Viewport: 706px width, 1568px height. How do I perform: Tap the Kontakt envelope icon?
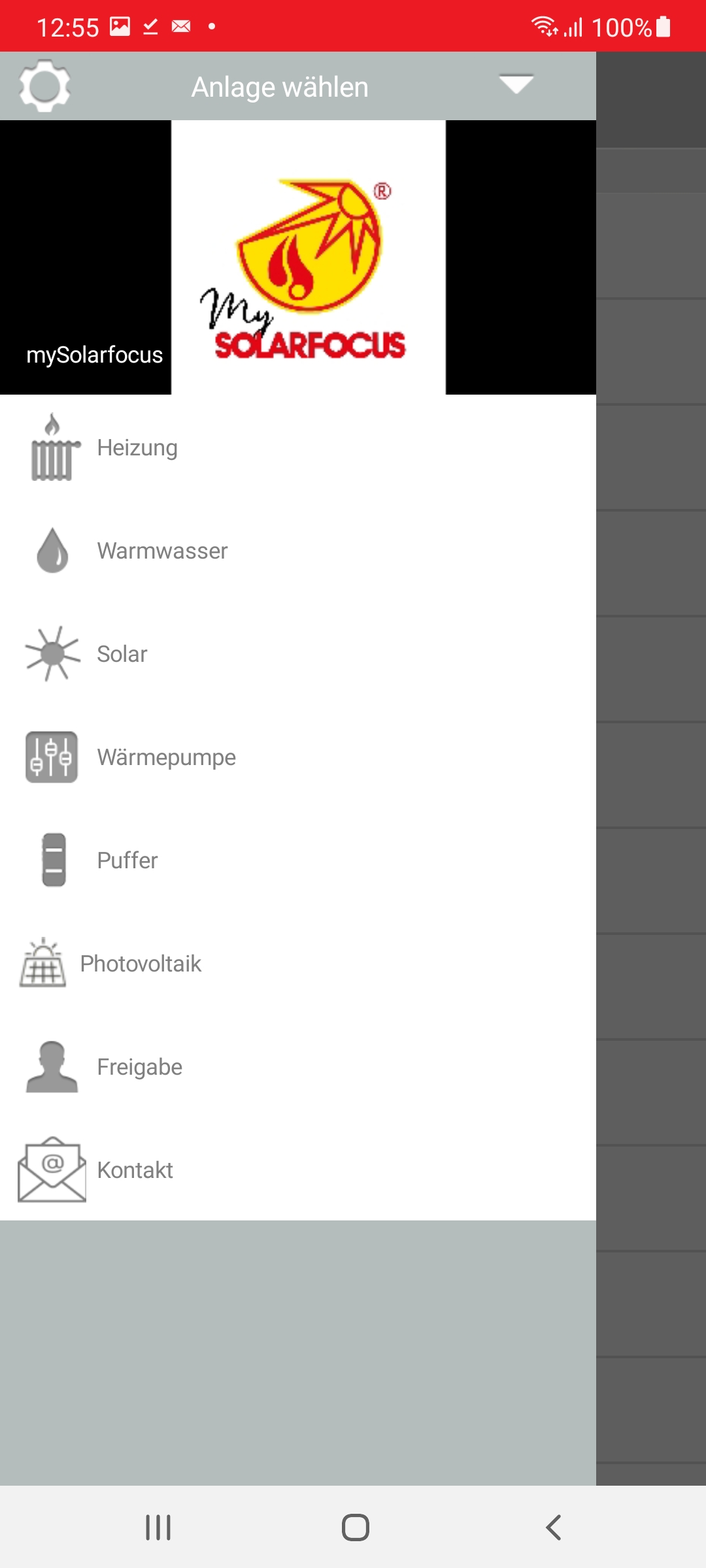pos(52,1169)
